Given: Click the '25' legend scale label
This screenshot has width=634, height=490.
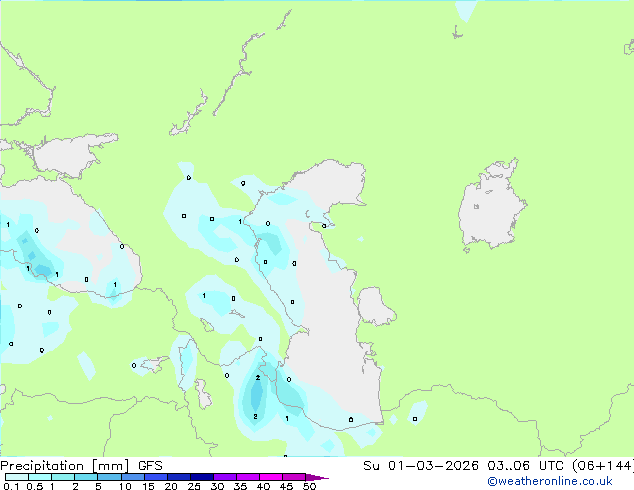Looking at the screenshot, I should [194, 486].
